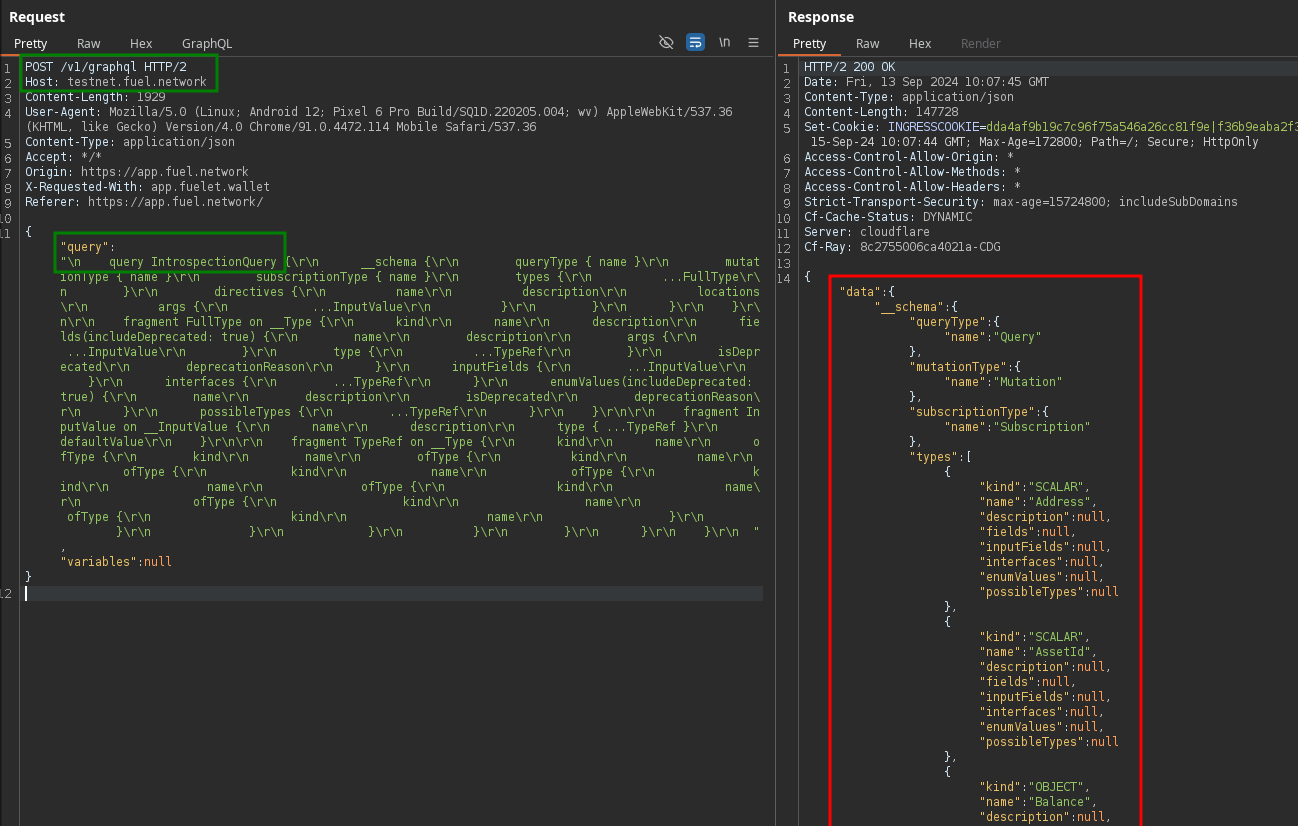Screen dimensions: 1298x826
Task: Toggle the \n non-printable characters button
Action: pos(725,43)
